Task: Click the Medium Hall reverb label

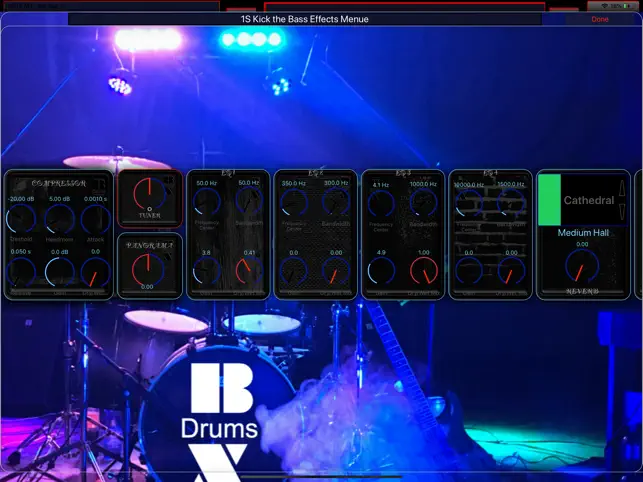Action: (583, 233)
